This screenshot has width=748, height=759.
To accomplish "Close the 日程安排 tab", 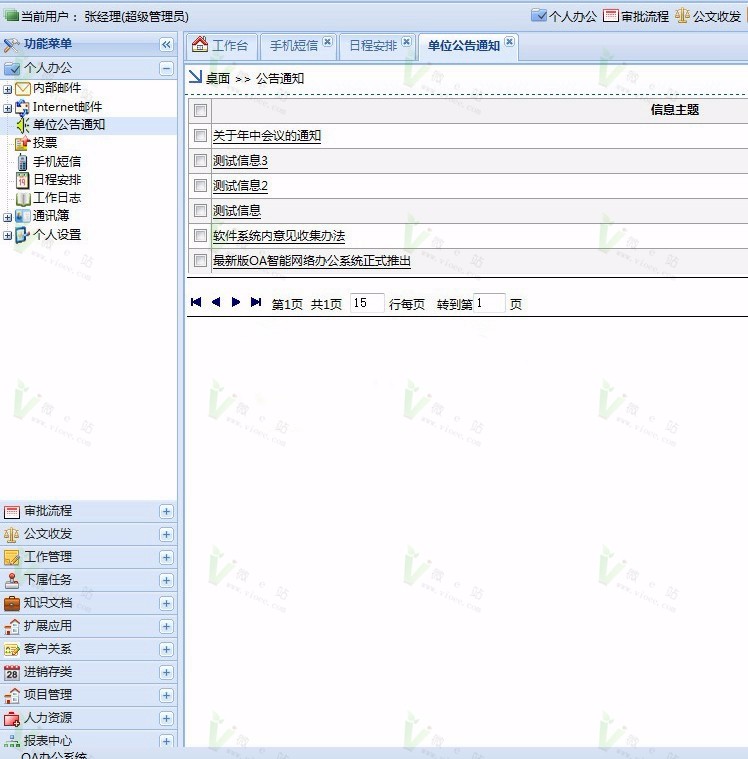I will [407, 42].
